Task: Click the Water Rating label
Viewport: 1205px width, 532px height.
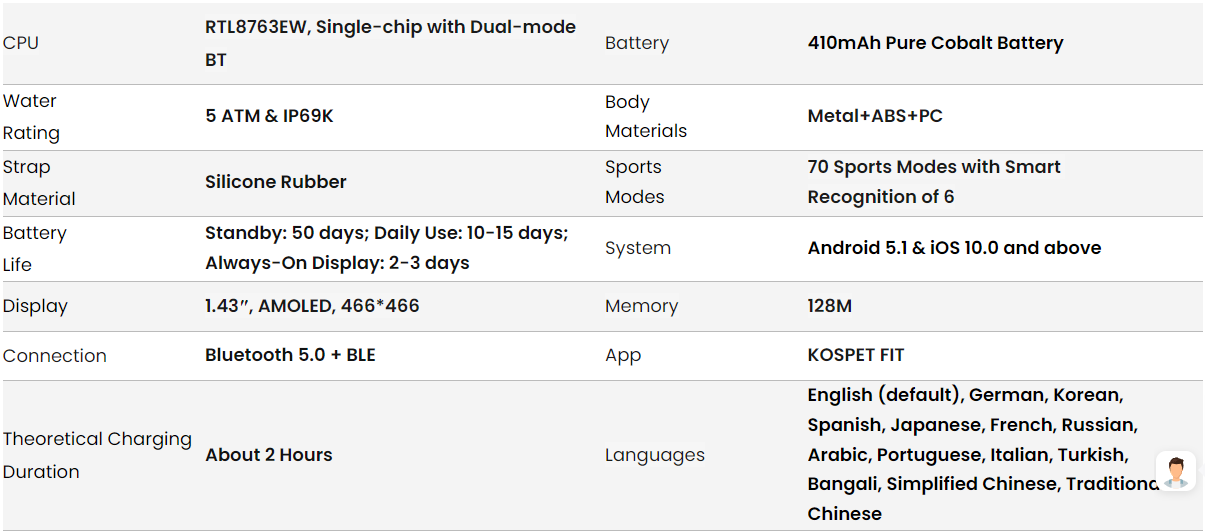Action: (x=31, y=117)
